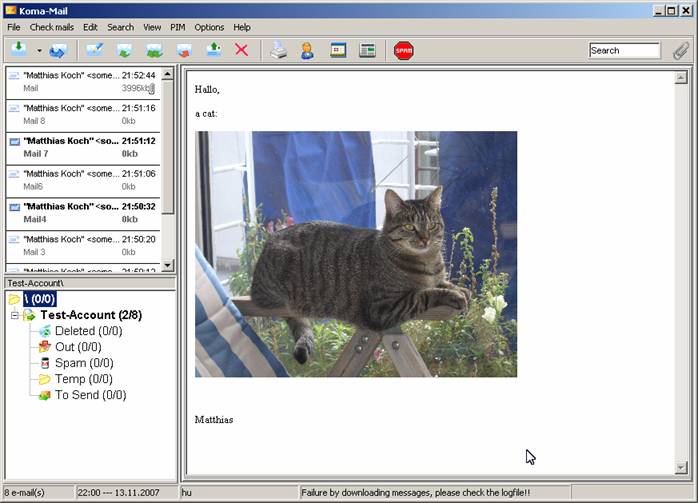Image resolution: width=698 pixels, height=503 pixels.
Task: Click the reply-all icon with two green arrows
Action: (x=154, y=50)
